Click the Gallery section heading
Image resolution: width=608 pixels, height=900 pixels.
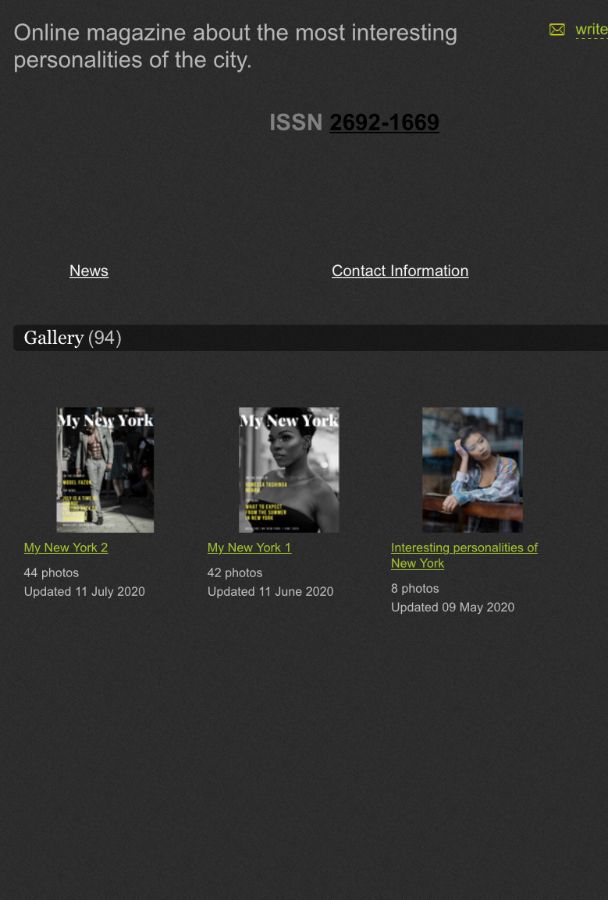(54, 338)
